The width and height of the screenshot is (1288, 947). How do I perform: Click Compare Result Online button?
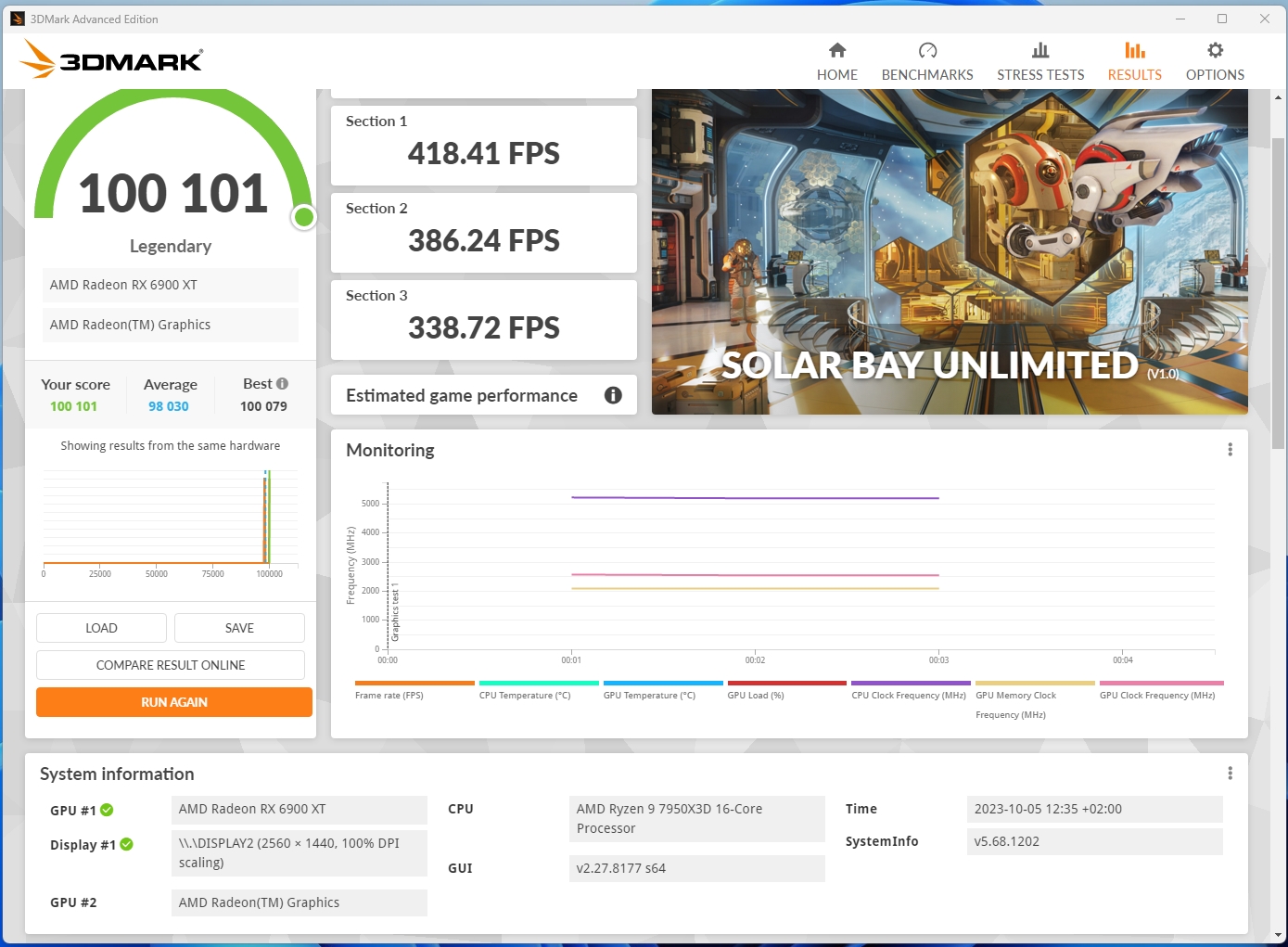(171, 665)
